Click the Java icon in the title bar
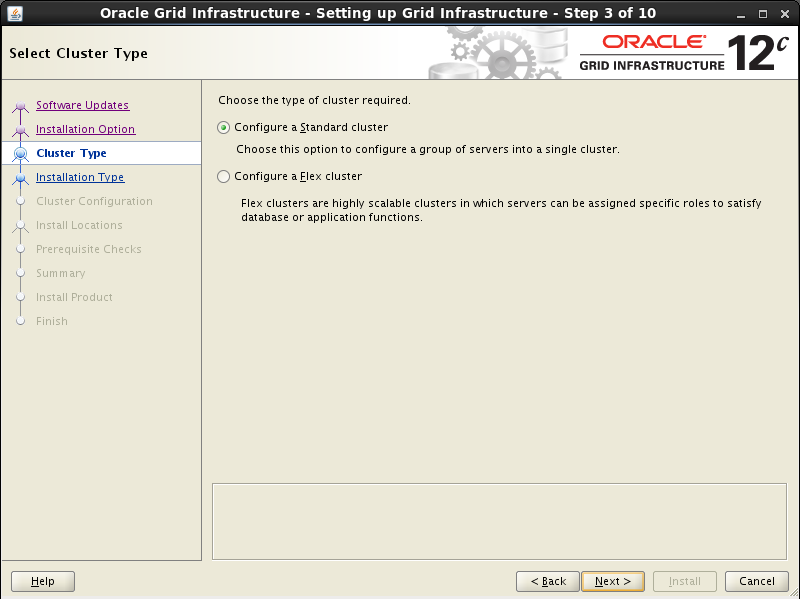 click(x=15, y=13)
